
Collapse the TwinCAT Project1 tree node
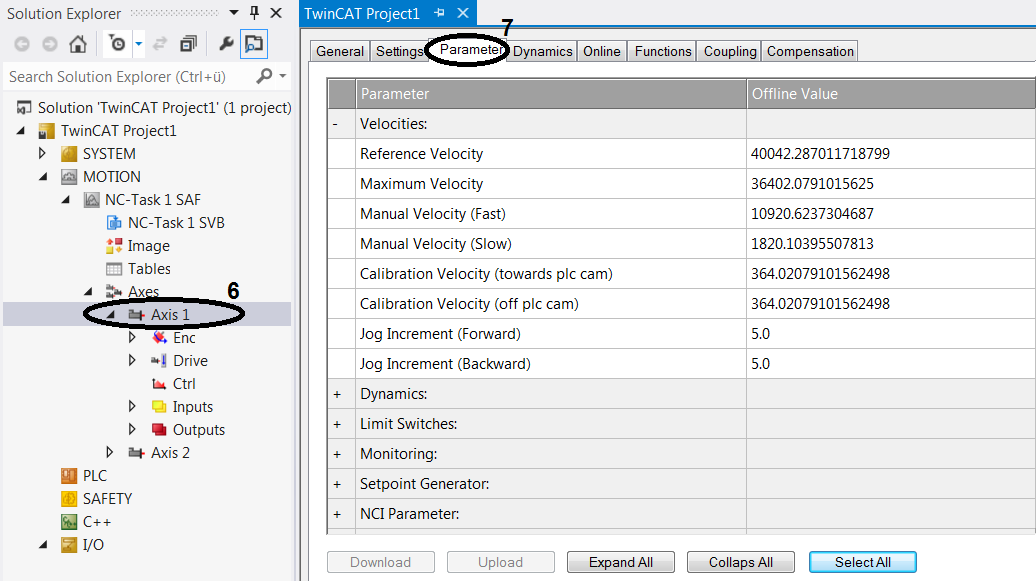(x=21, y=131)
